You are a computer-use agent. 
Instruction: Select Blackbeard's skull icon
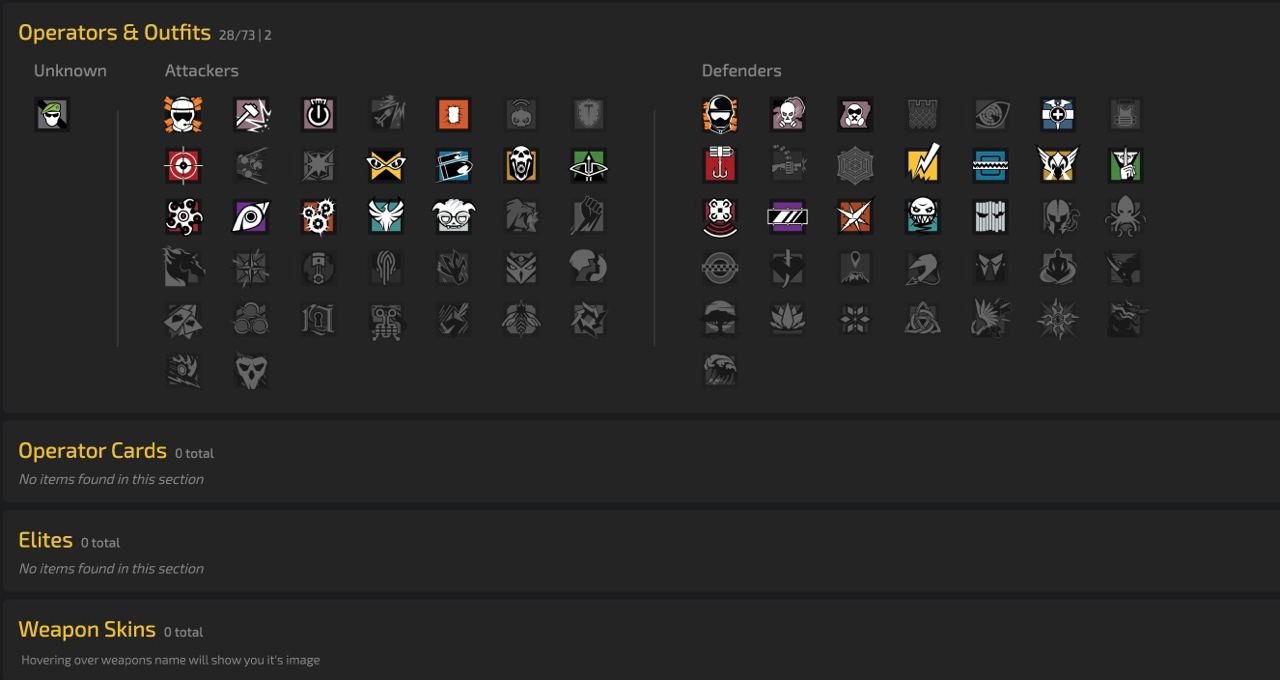click(521, 166)
